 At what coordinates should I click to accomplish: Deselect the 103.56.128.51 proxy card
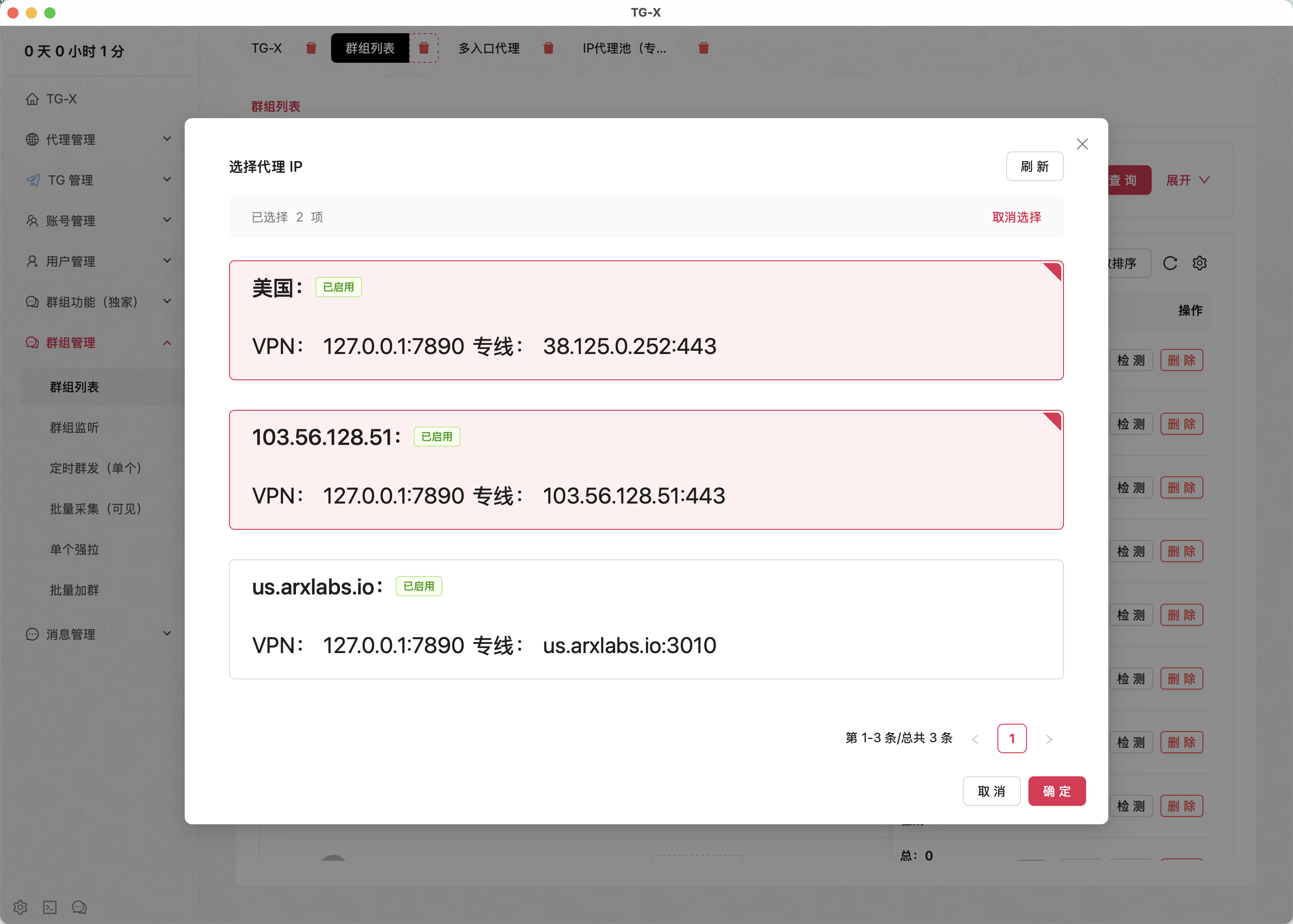tap(646, 470)
